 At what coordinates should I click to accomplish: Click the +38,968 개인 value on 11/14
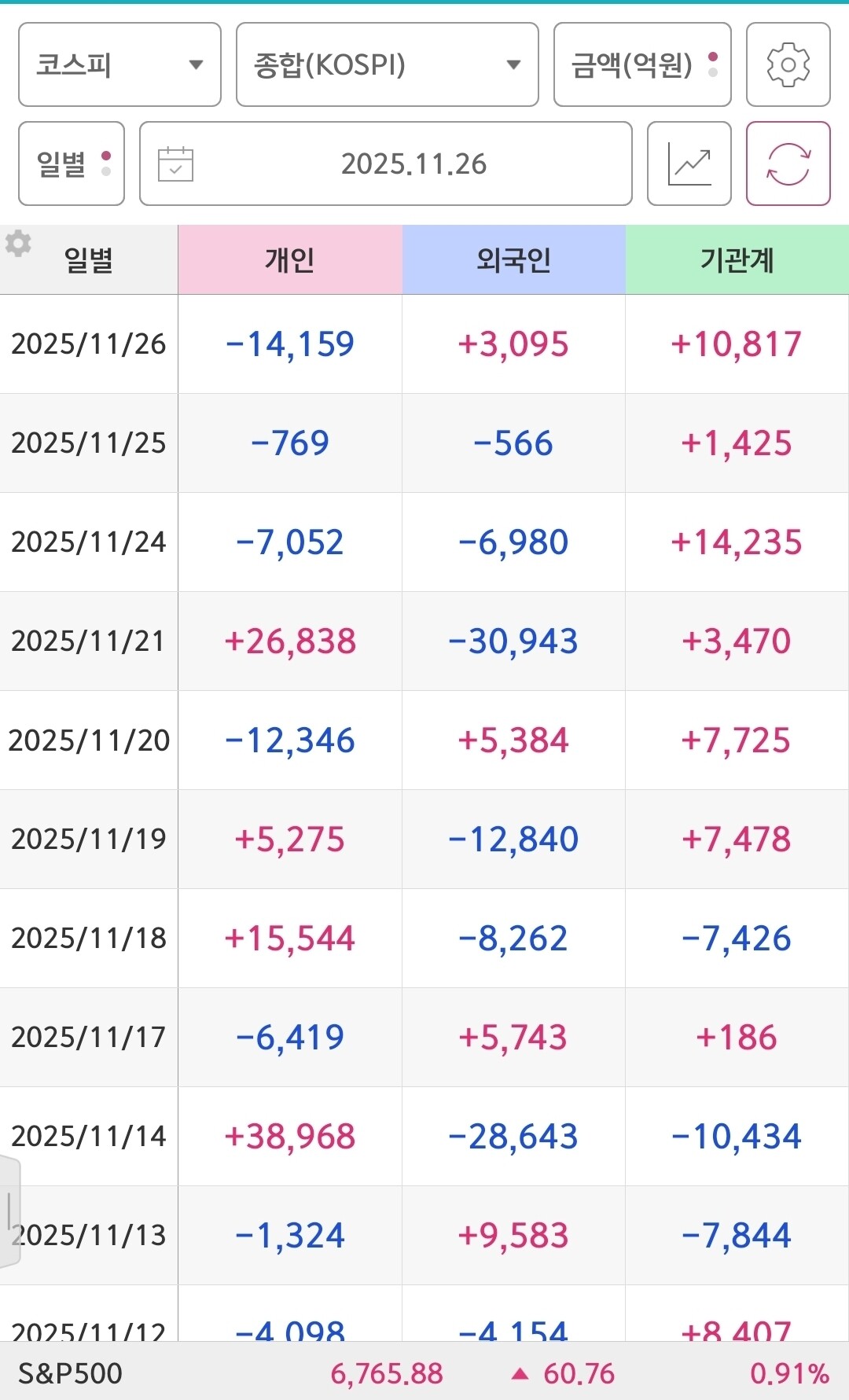click(x=290, y=1137)
